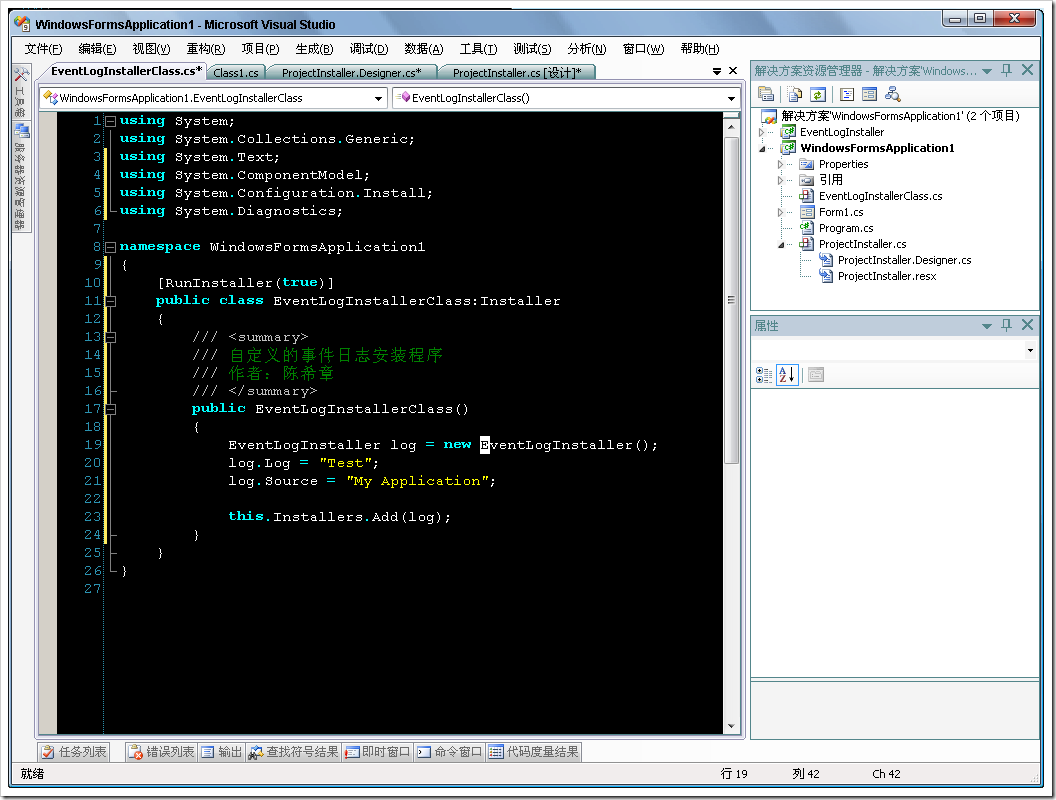Click View Designer icon in Solution Explorer

869,94
